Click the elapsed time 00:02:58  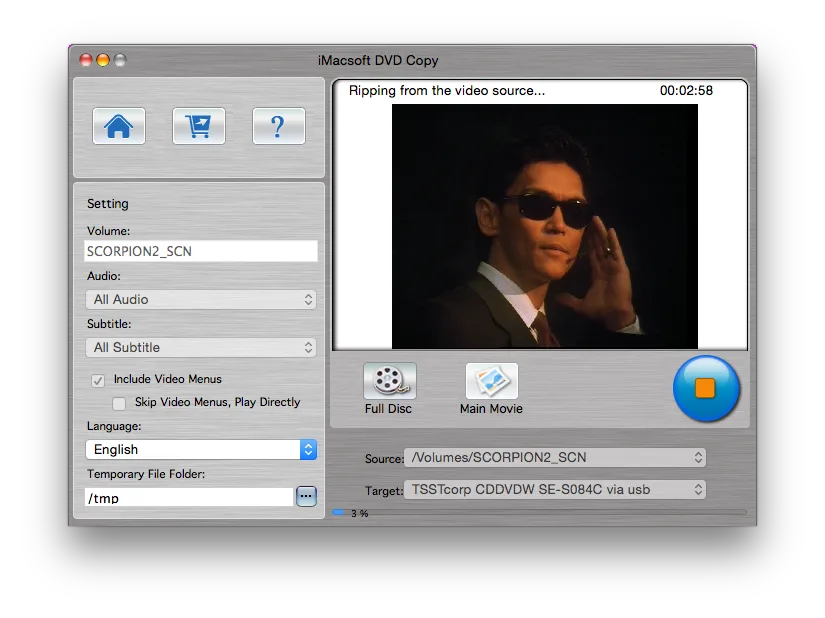tap(686, 90)
